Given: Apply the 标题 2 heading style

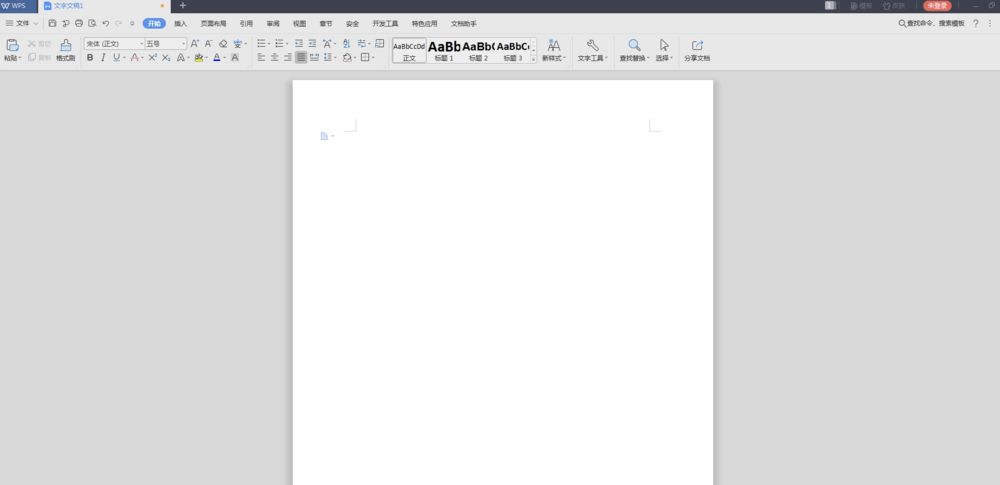Looking at the screenshot, I should [x=478, y=50].
